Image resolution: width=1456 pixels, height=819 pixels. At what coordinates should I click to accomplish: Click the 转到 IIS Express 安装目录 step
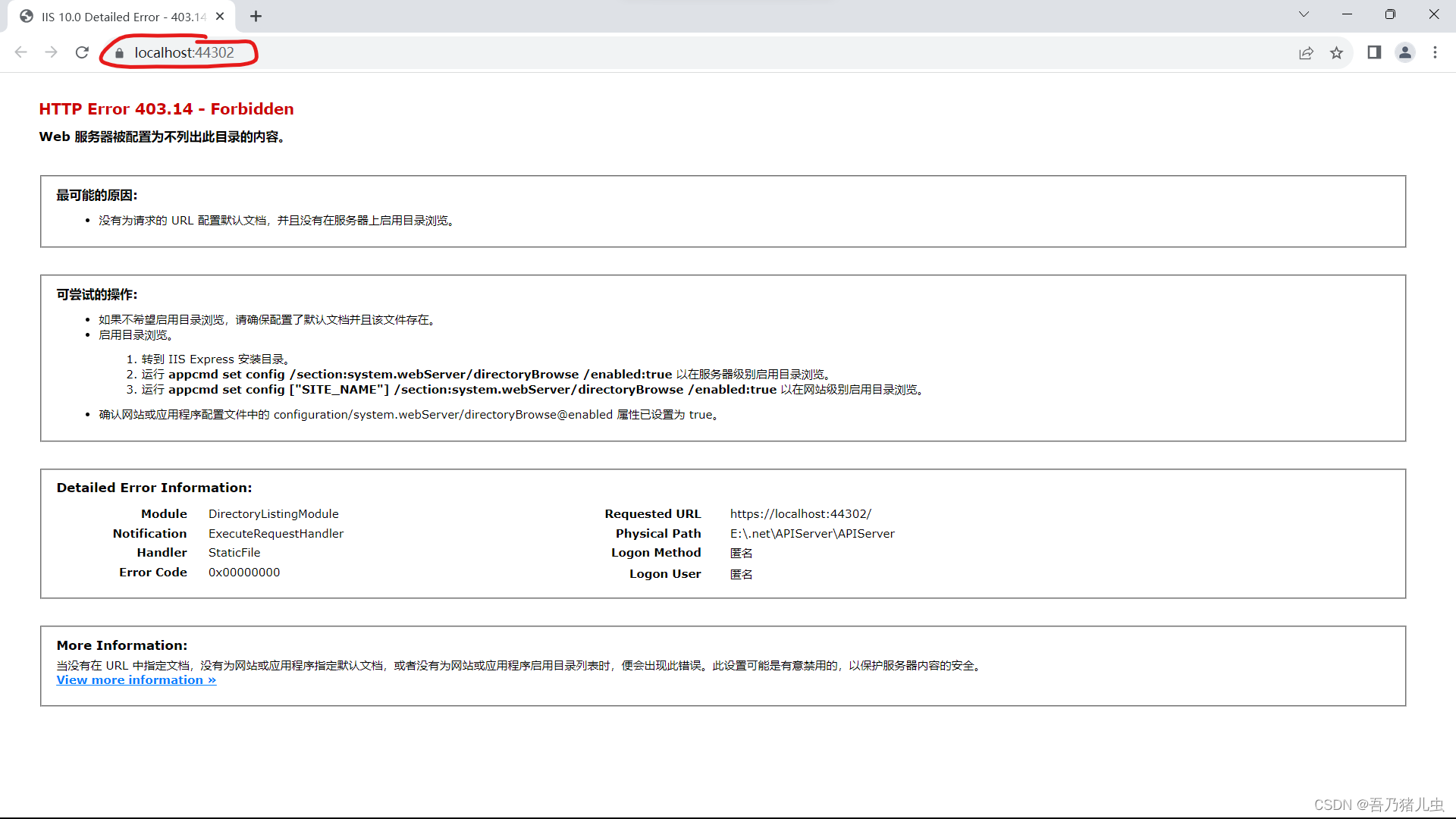[x=215, y=359]
